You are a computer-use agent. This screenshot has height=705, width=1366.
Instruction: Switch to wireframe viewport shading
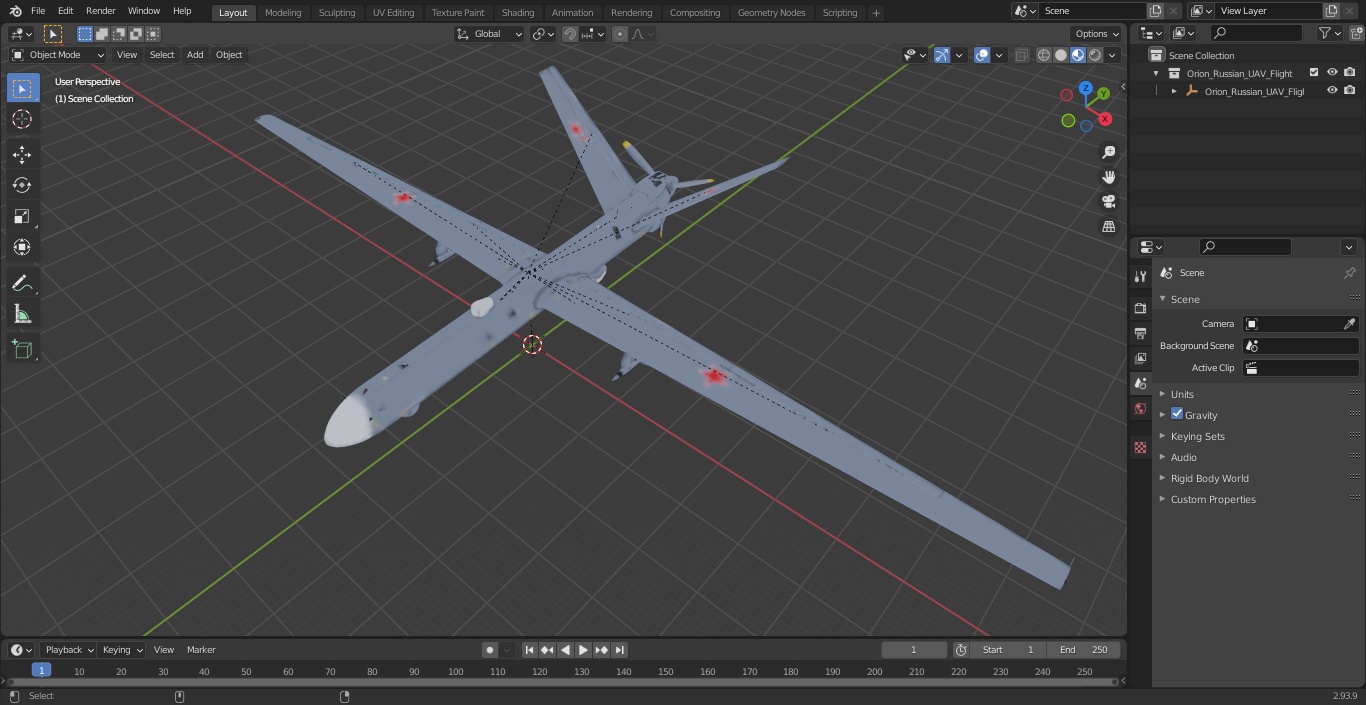pos(1044,55)
